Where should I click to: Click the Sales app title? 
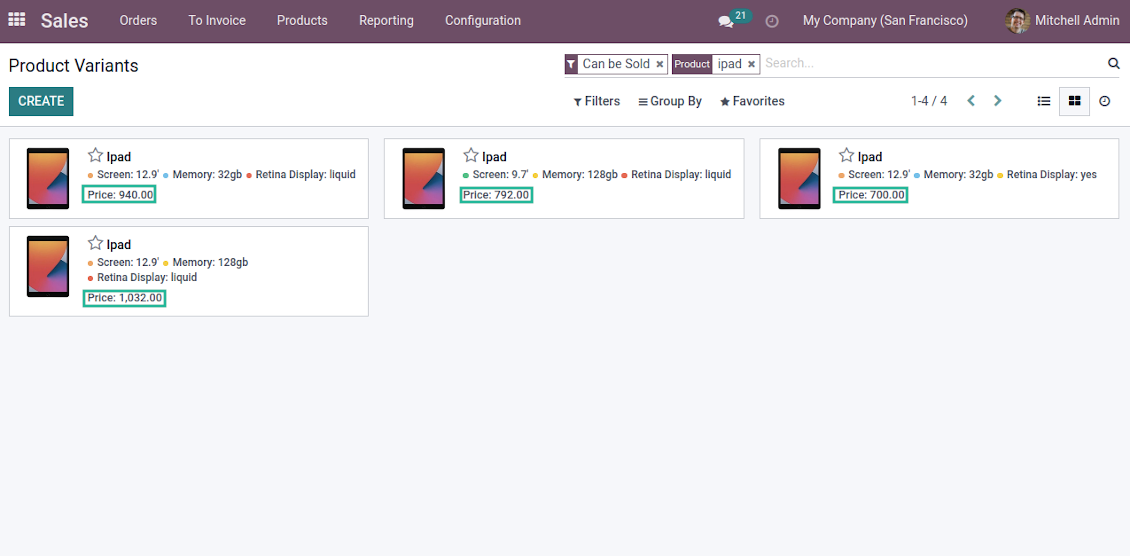click(64, 21)
